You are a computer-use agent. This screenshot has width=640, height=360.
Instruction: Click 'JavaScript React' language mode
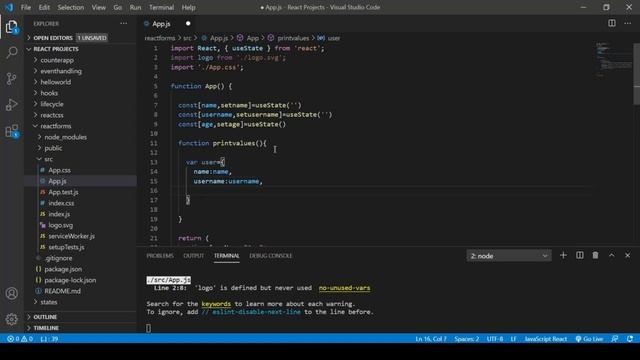coord(545,339)
